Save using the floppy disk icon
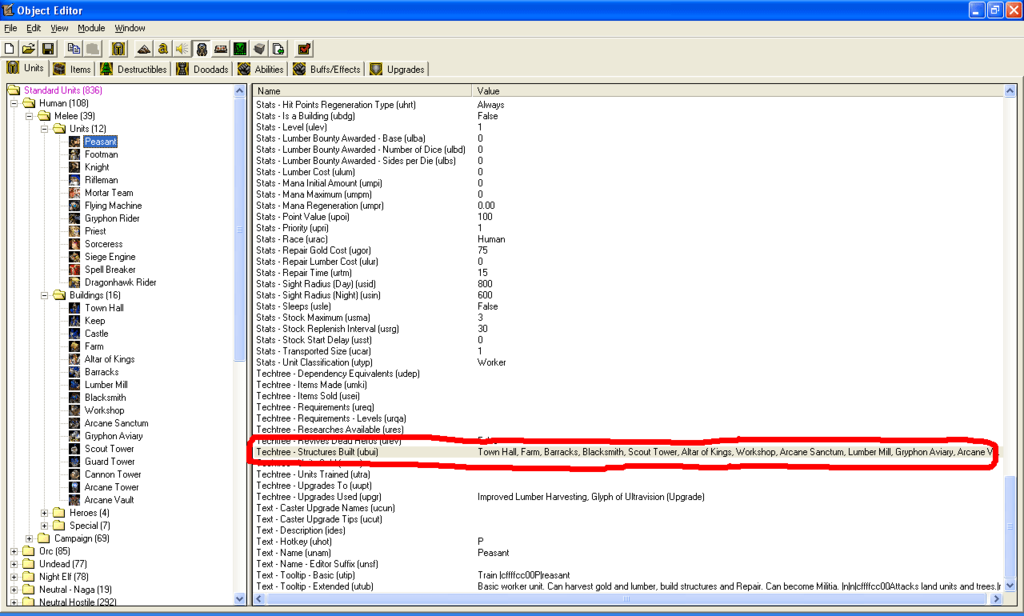Screen dimensions: 1024x616 coord(48,49)
